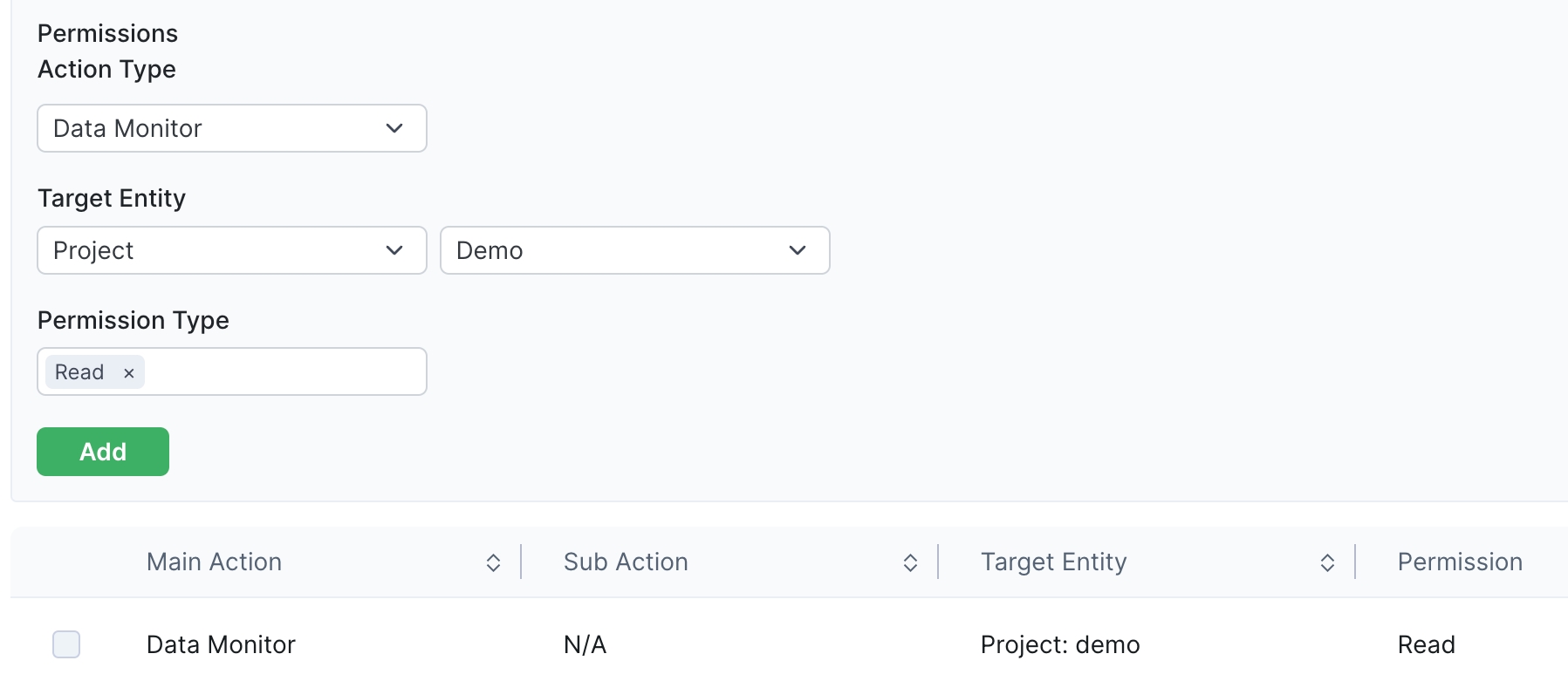Open the Data Monitor action type dropdown
The width and height of the screenshot is (1568, 681).
(x=209, y=128)
